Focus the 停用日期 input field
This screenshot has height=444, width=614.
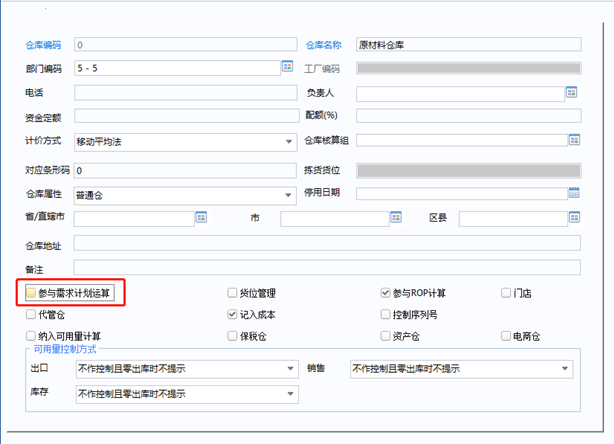pos(462,193)
